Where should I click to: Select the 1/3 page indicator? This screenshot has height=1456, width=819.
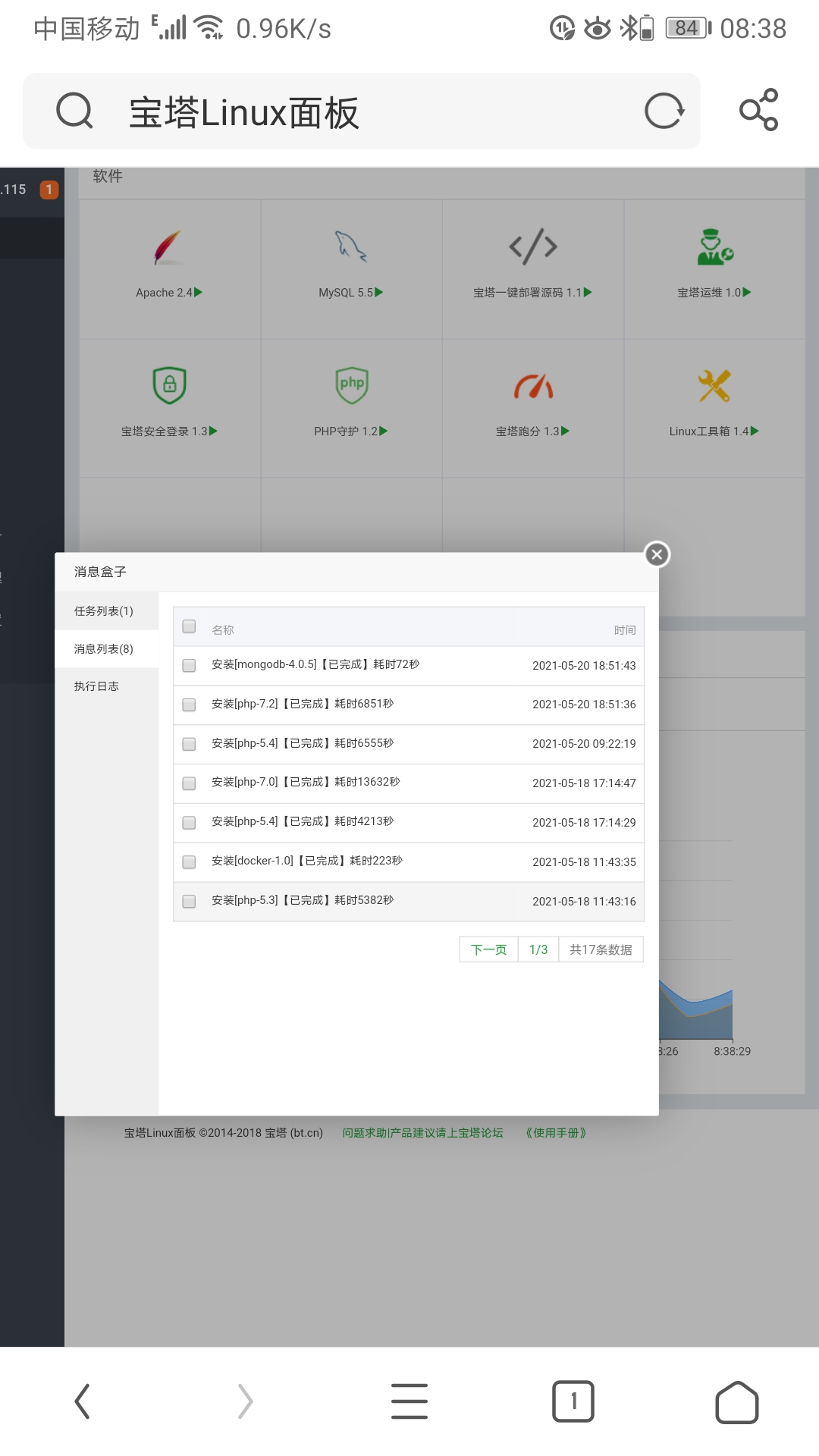538,949
